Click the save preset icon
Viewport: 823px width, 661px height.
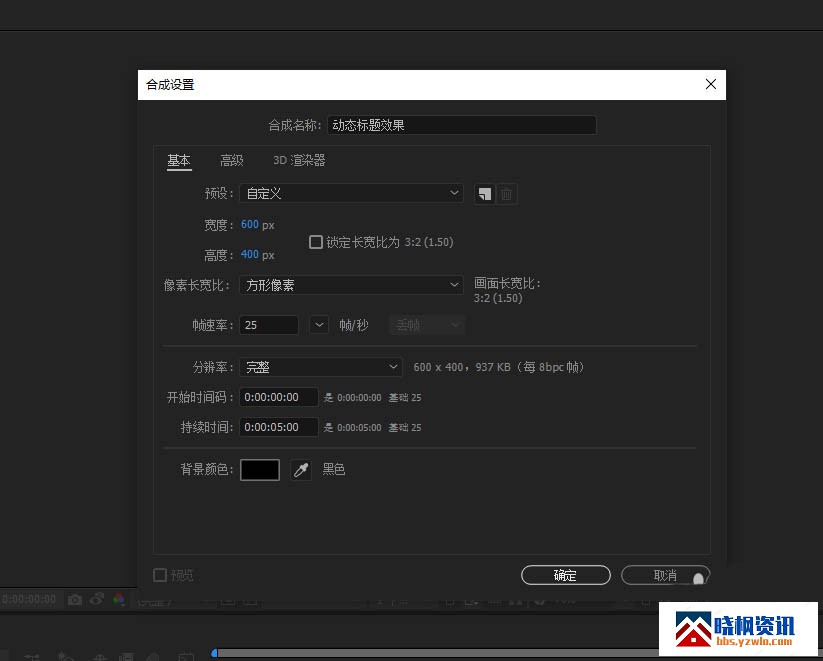(x=484, y=194)
